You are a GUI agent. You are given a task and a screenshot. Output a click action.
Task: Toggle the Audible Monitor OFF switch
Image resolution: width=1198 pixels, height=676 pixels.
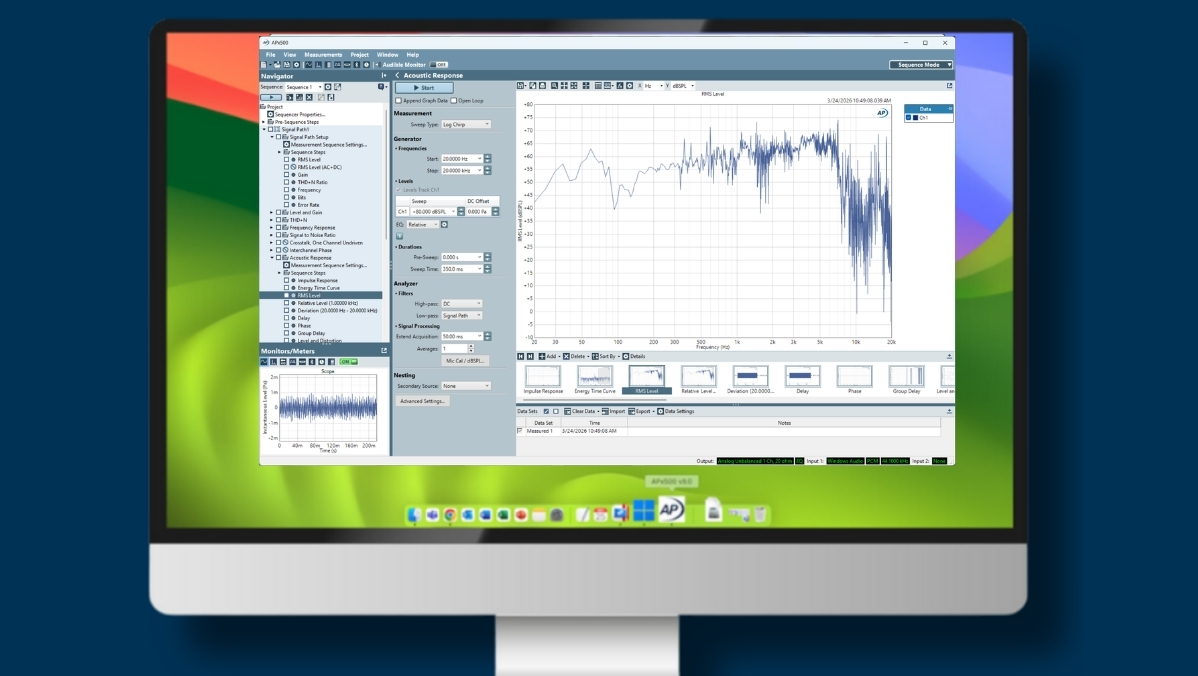point(439,65)
